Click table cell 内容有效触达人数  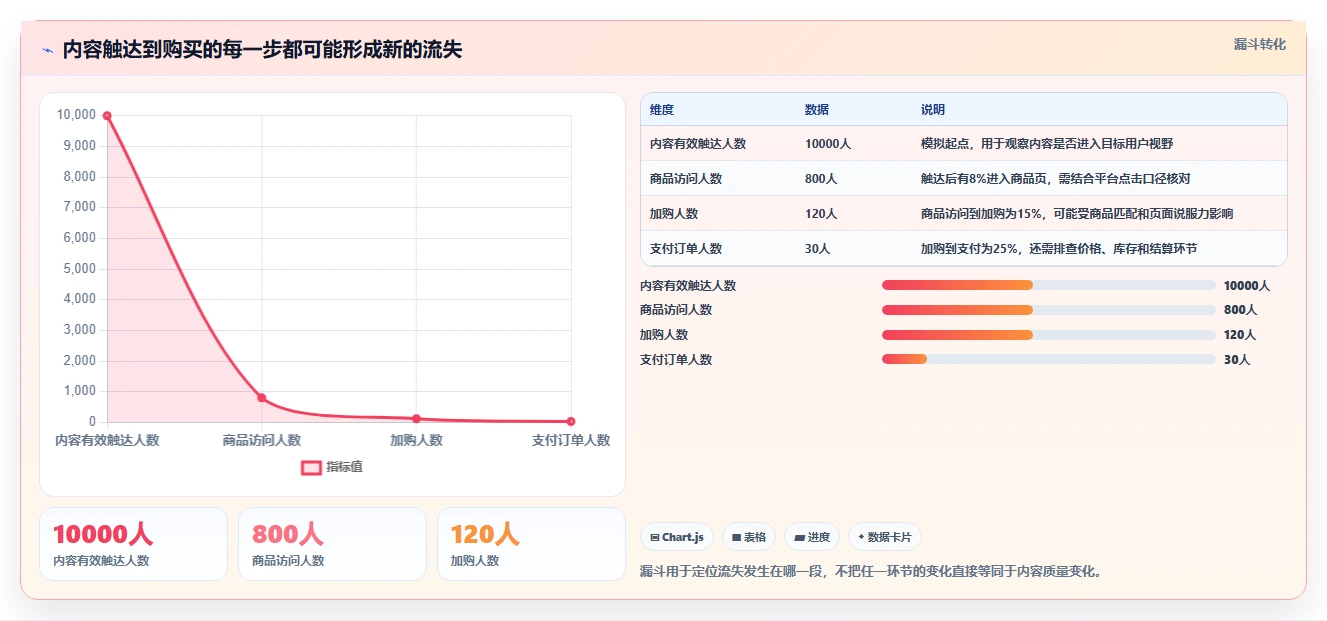click(x=698, y=144)
